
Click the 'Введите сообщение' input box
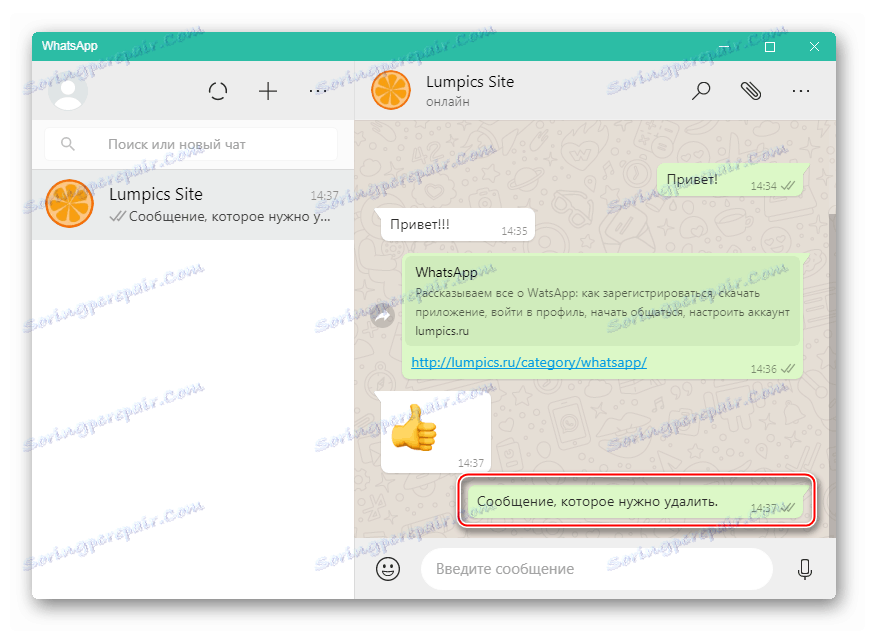[597, 569]
